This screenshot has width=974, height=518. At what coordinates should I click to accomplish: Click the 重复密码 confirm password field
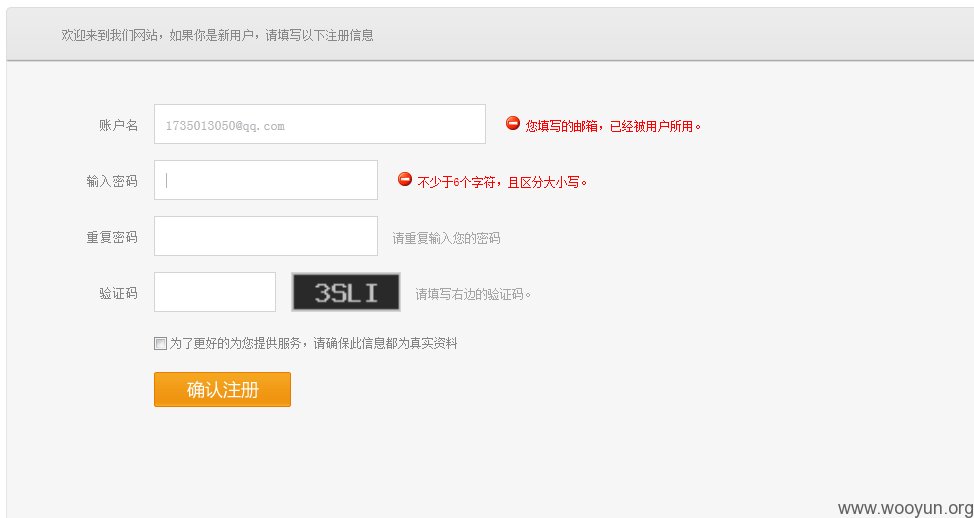(265, 236)
